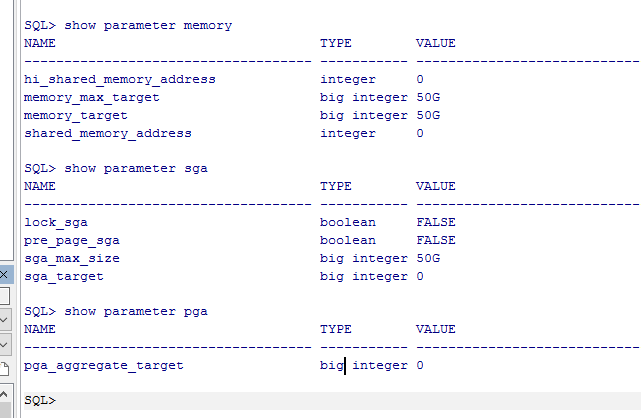The height and width of the screenshot is (418, 641).
Task: Select the memory_max_target parameter name
Action: pos(92,97)
